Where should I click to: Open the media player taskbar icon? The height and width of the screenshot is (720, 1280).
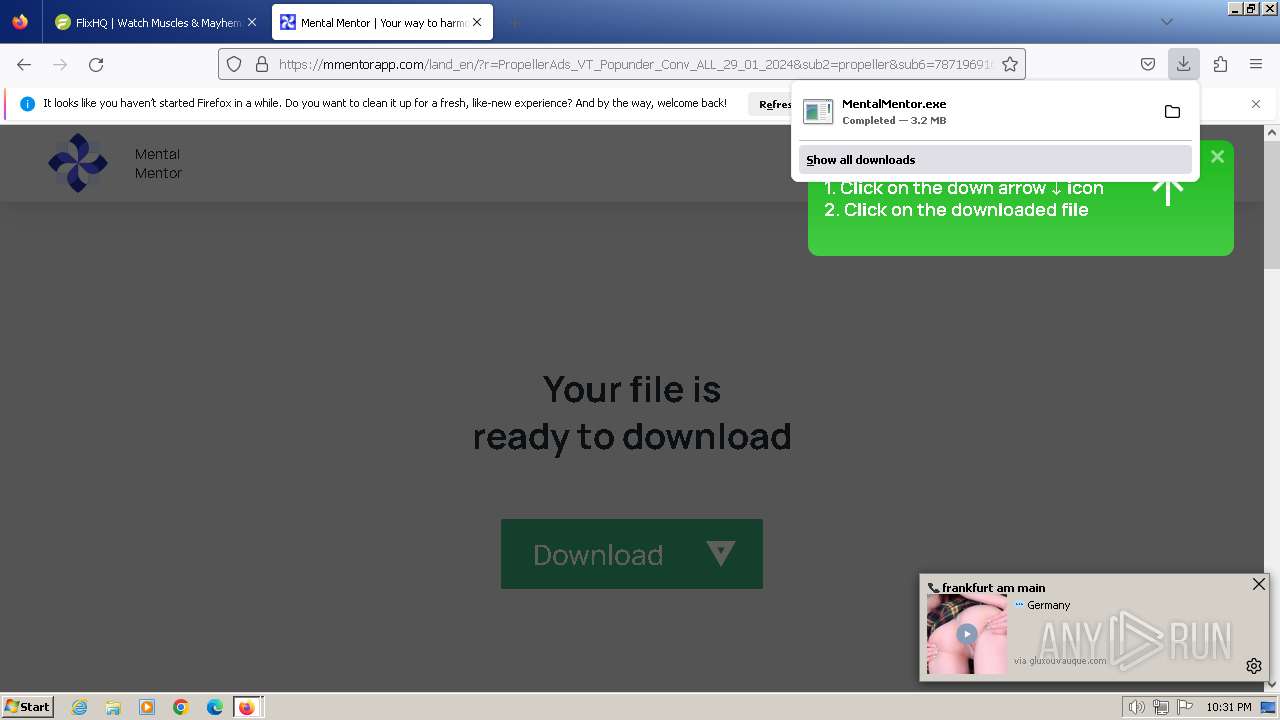coord(147,707)
